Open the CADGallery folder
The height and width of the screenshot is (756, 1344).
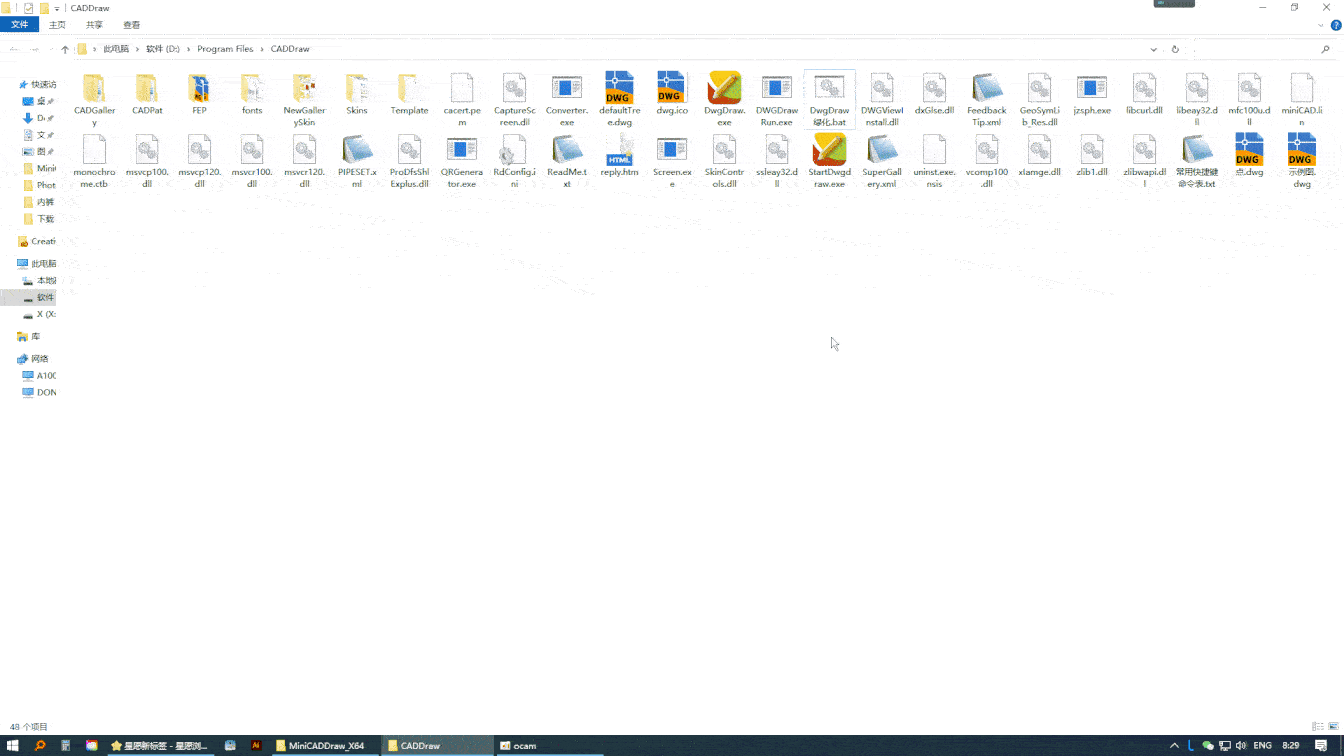coord(94,100)
